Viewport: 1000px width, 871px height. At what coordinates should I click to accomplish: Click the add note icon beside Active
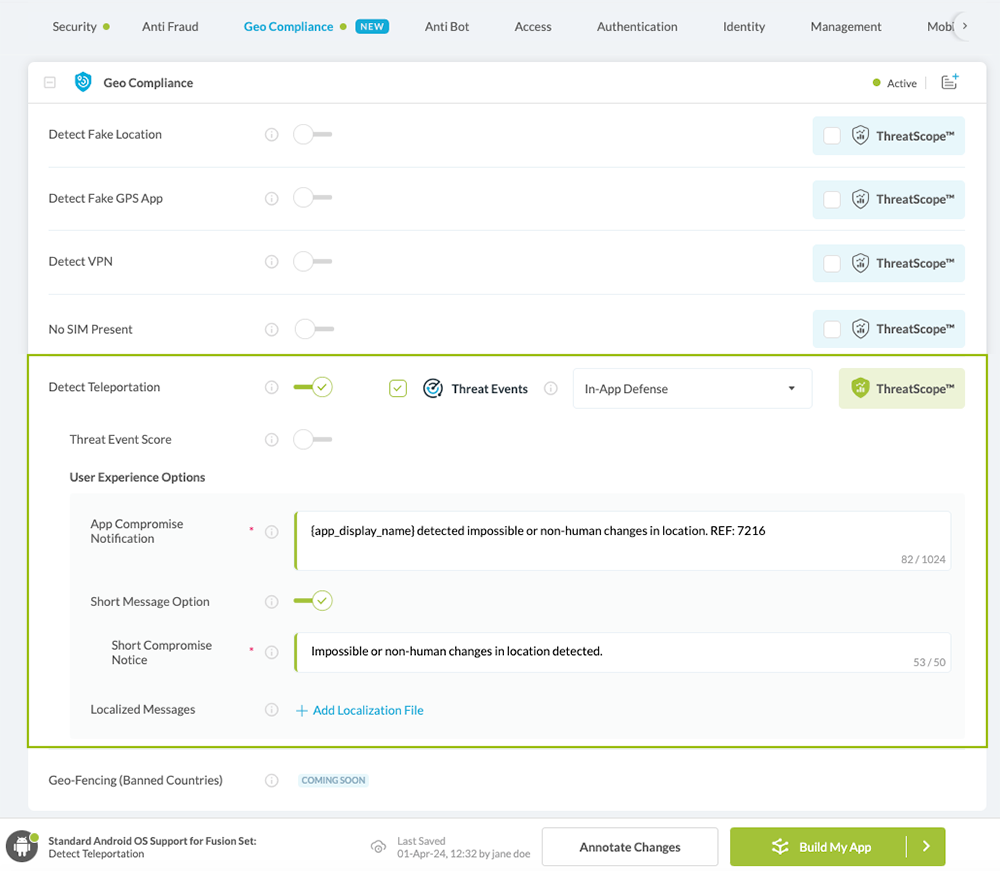point(949,83)
